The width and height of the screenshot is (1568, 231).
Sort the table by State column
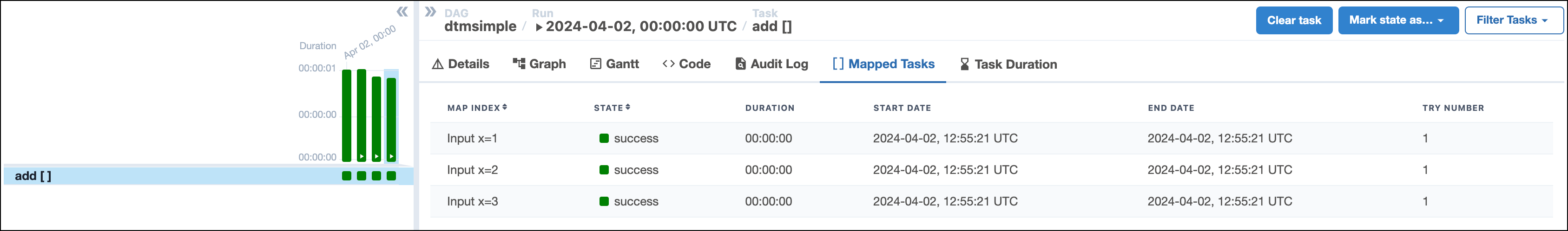point(612,108)
